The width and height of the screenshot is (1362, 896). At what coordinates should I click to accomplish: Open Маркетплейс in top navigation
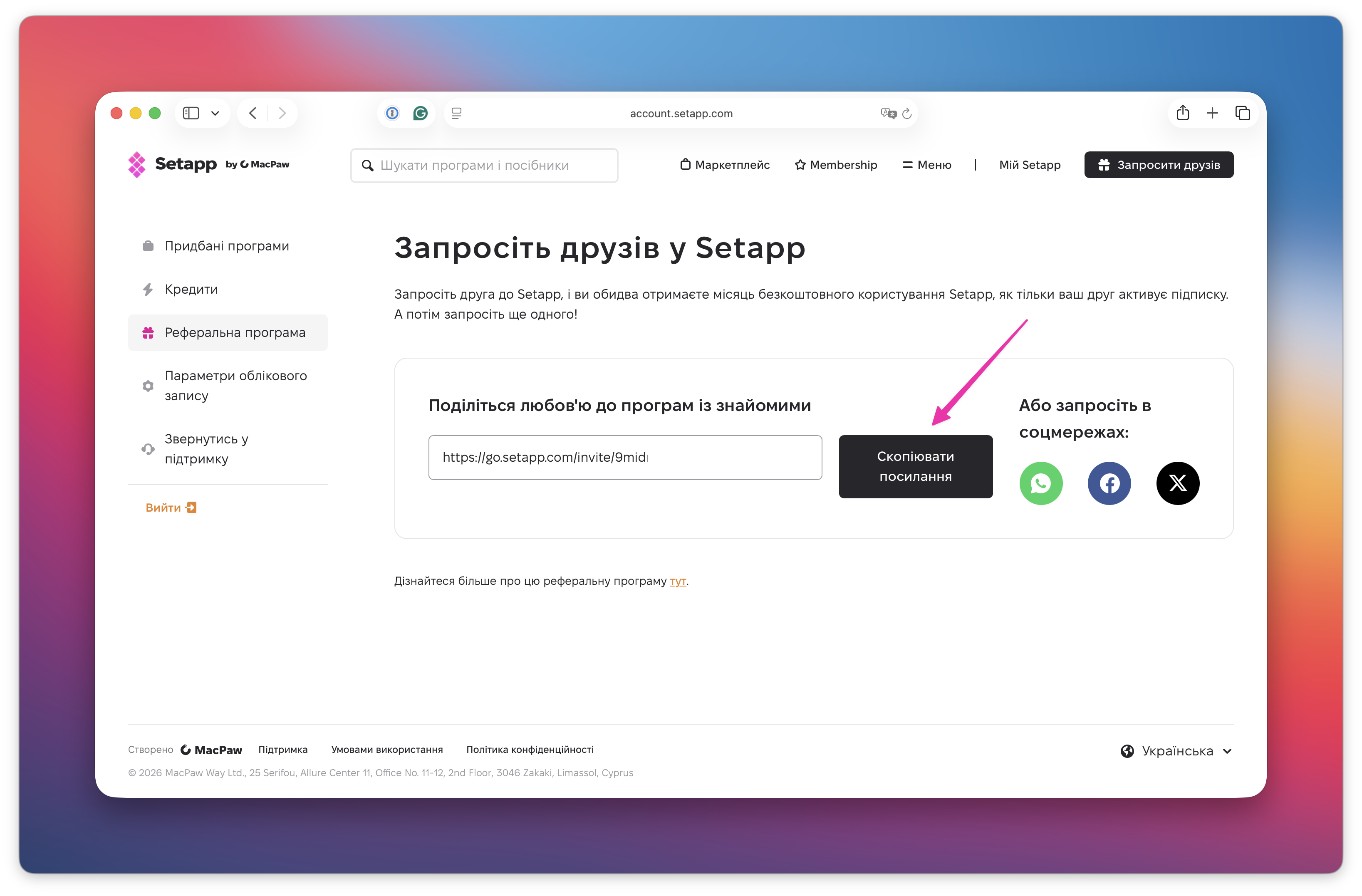[x=725, y=165]
